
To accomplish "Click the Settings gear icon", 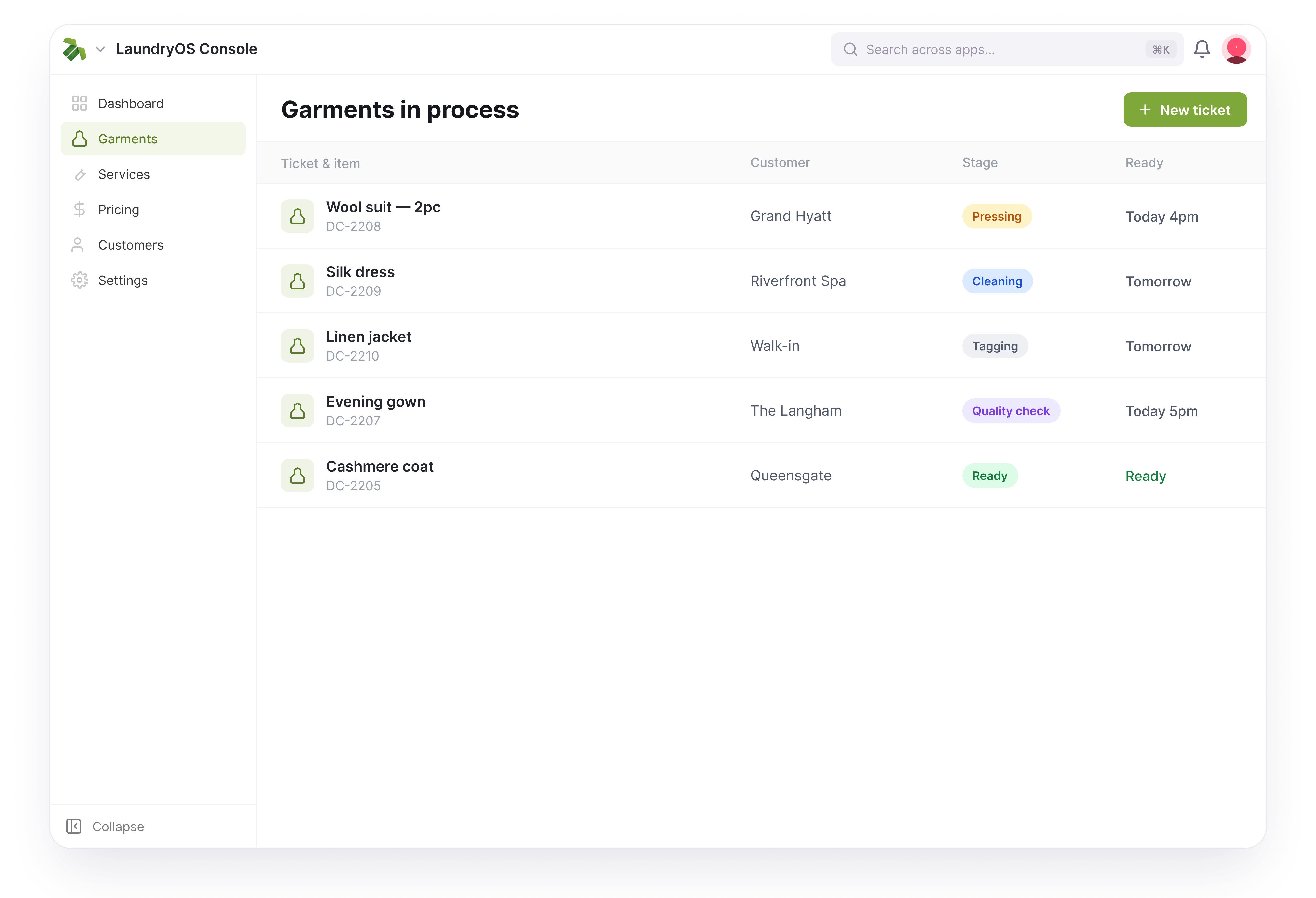I will coord(79,280).
